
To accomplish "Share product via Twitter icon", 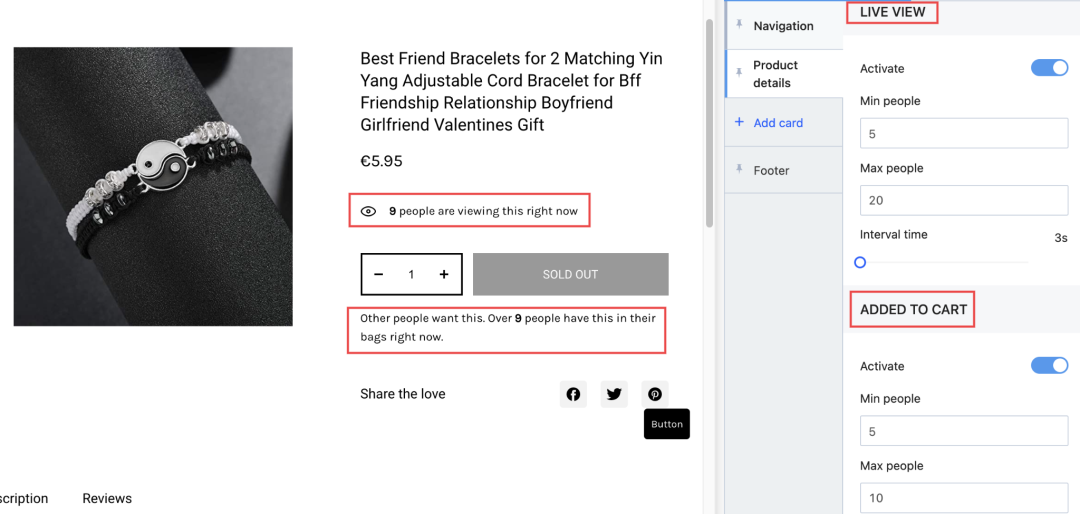I will tap(614, 394).
